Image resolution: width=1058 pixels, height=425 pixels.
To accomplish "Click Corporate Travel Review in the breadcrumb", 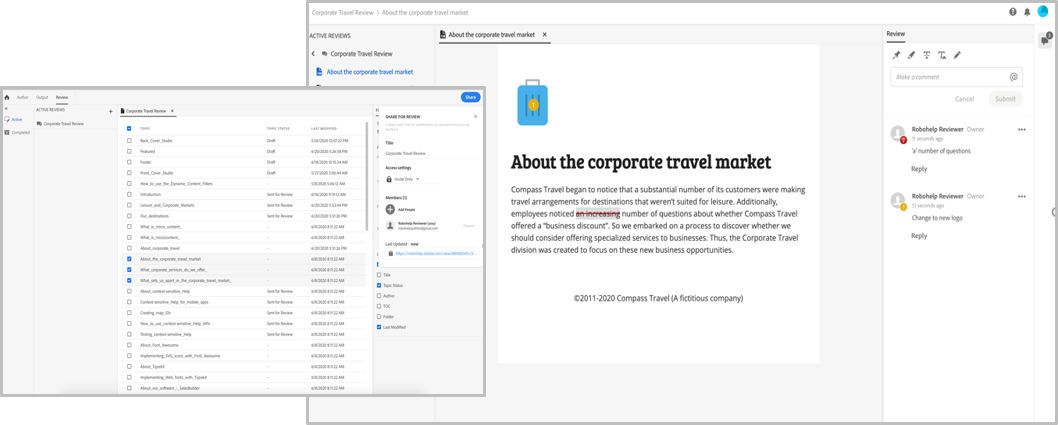I will (343, 12).
